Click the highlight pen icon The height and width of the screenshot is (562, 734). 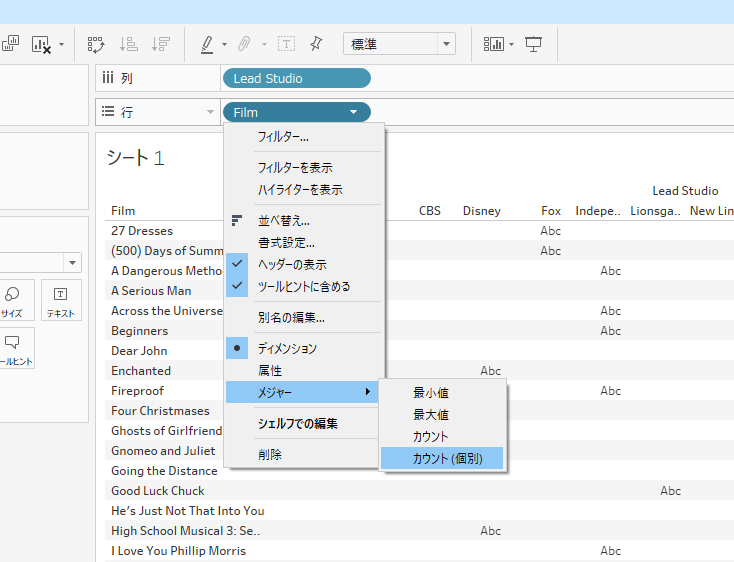coord(207,44)
